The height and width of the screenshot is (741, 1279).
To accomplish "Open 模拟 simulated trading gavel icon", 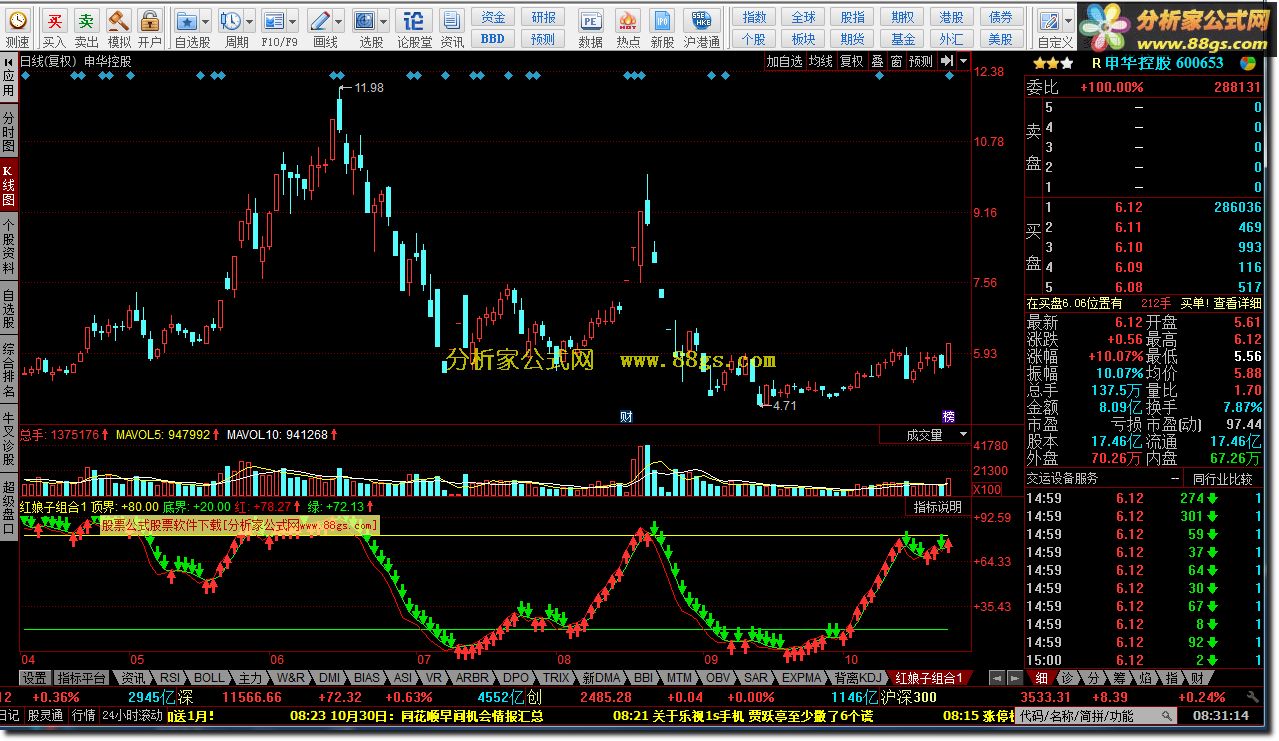I will (x=119, y=21).
